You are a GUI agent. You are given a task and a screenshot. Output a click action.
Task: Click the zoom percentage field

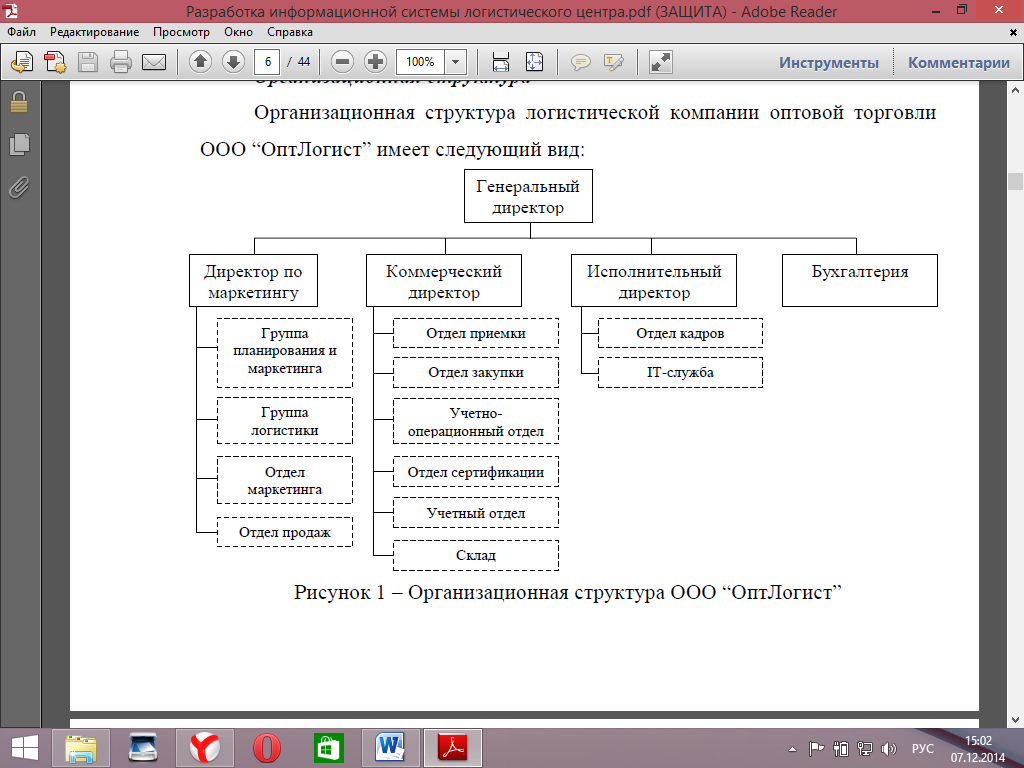click(421, 62)
